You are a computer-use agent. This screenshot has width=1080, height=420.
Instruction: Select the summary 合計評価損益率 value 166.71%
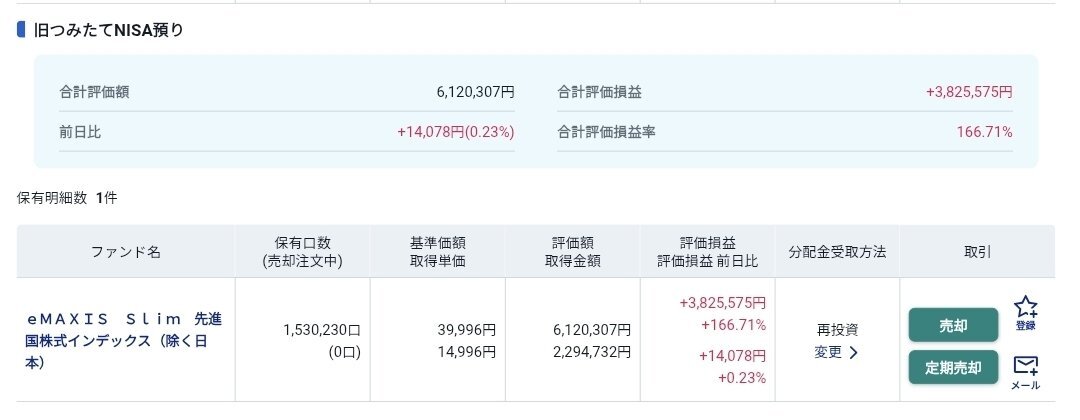[x=984, y=132]
